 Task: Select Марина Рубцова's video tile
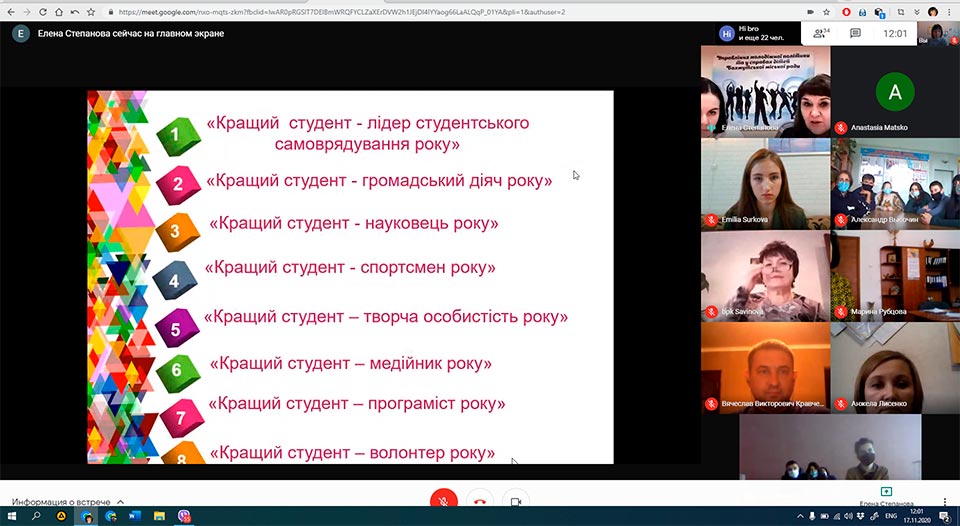895,276
